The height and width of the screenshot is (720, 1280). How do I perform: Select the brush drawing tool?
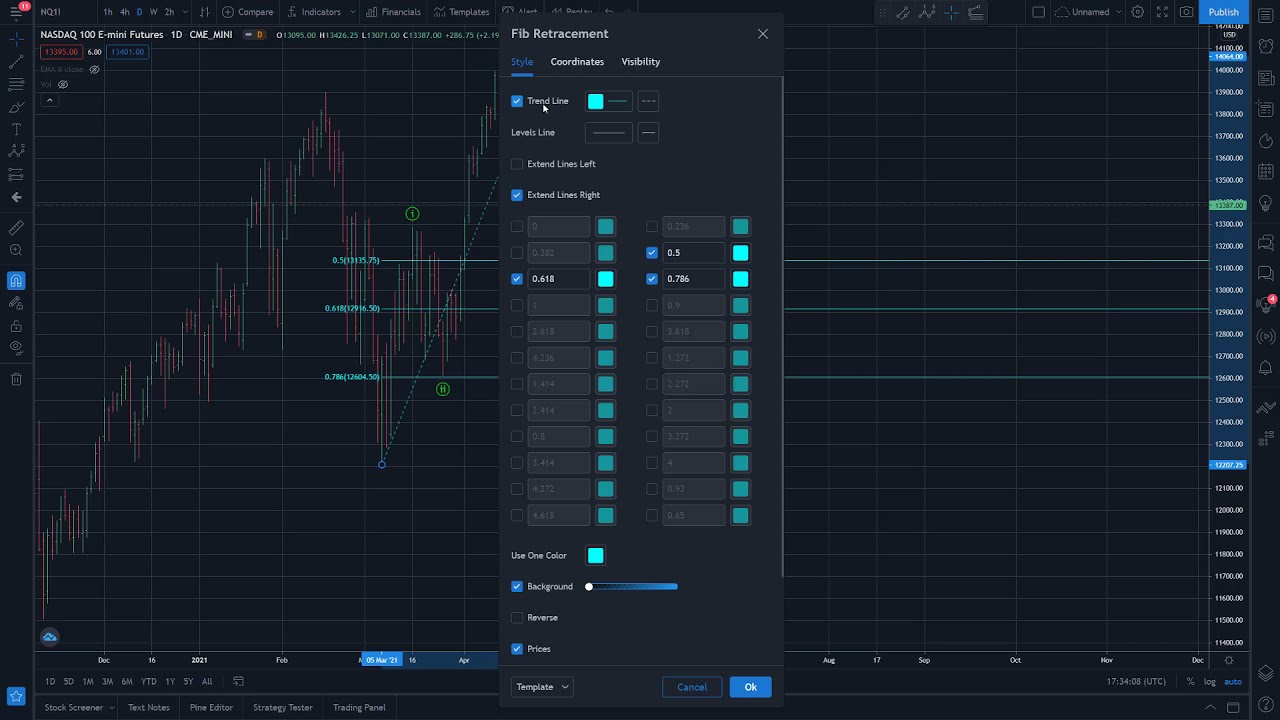tap(16, 107)
